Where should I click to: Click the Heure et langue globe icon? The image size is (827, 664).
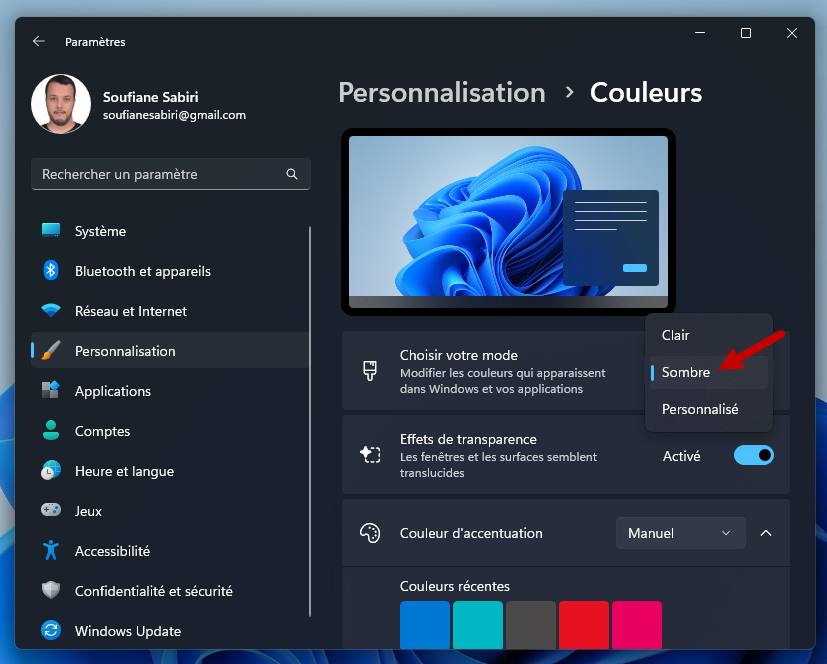[x=51, y=470]
